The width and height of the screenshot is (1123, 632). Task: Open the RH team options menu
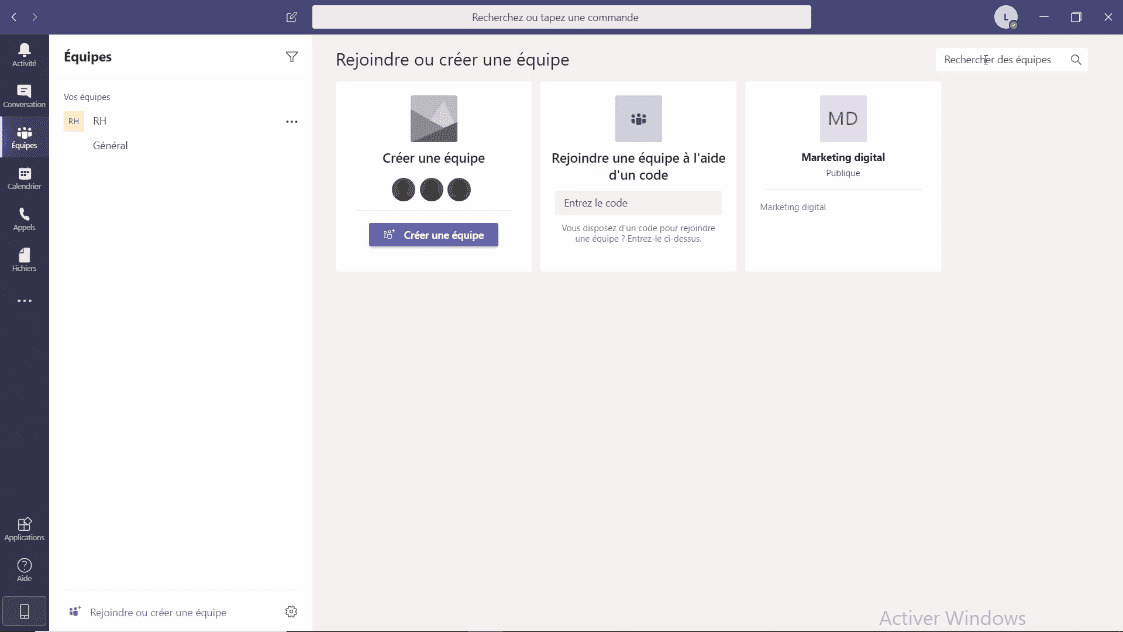291,121
